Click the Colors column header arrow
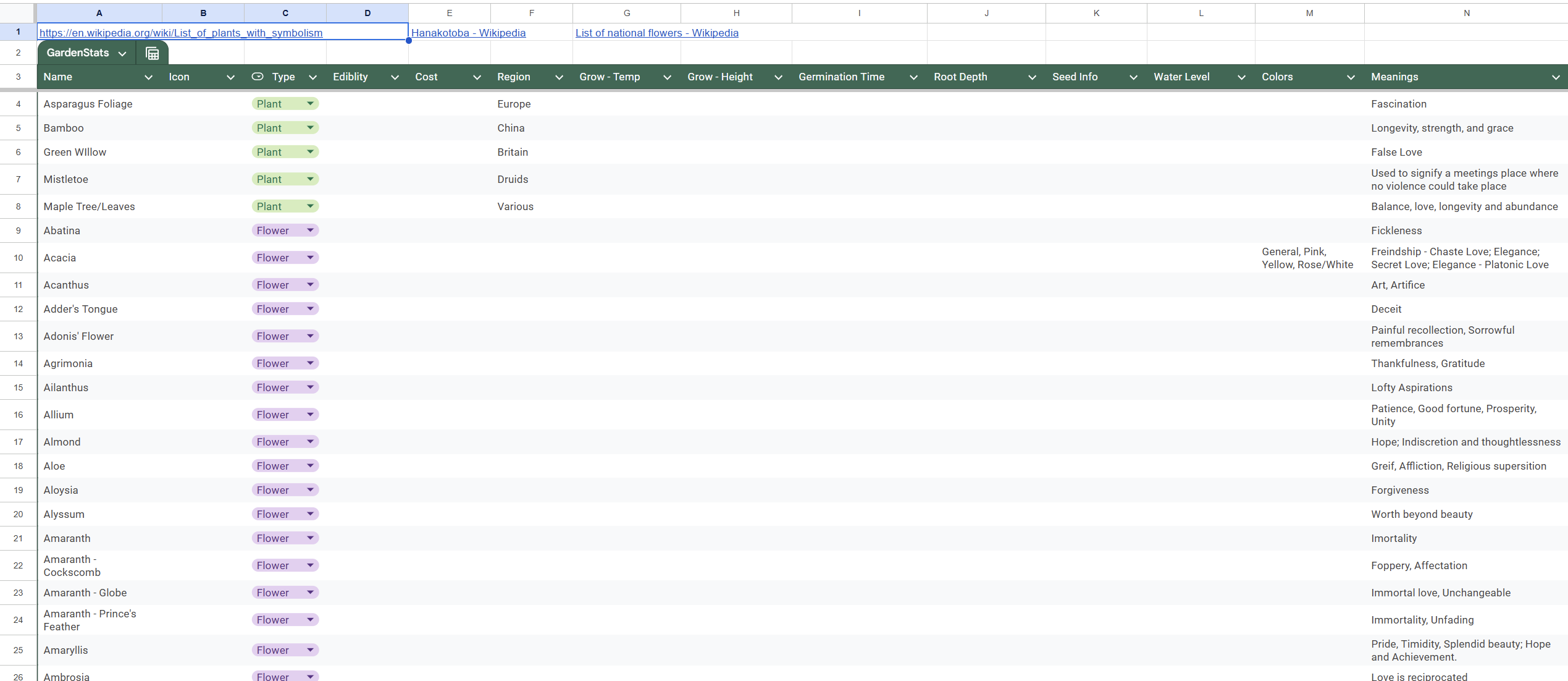Viewport: 1568px width, 681px height. tap(1351, 77)
